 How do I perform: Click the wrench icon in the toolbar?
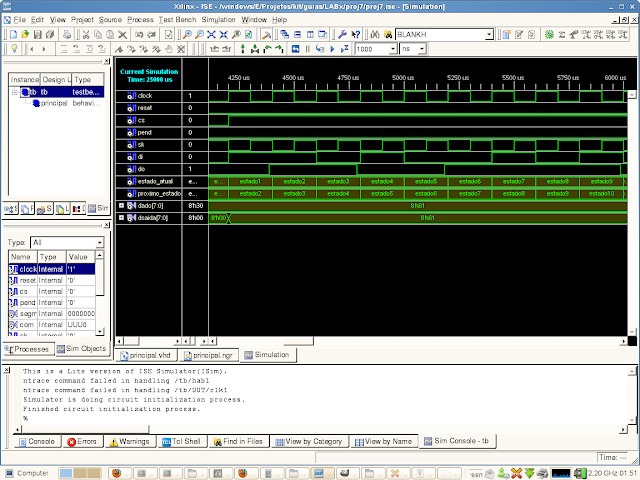(343, 34)
